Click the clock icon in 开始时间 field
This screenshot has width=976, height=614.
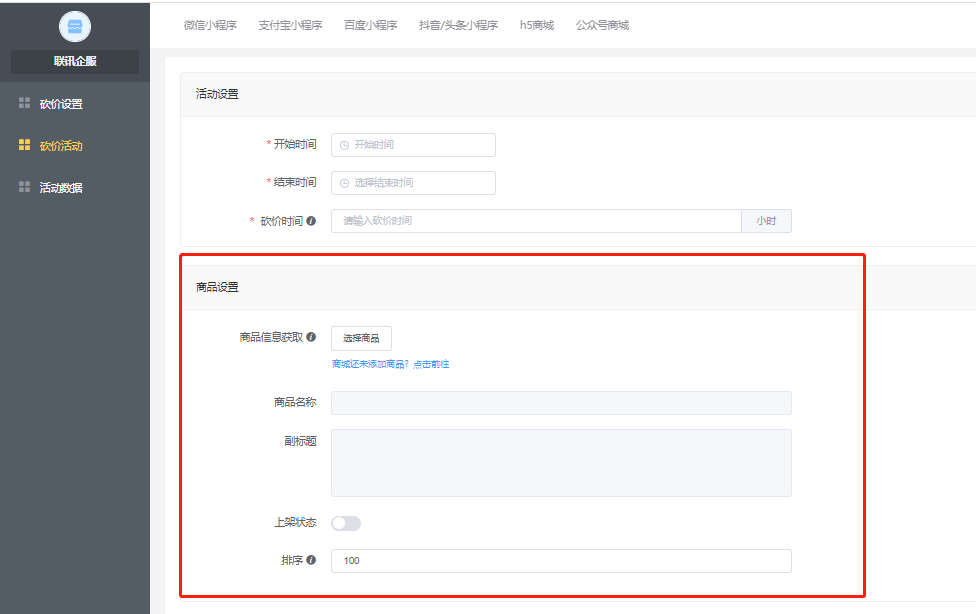[x=344, y=145]
